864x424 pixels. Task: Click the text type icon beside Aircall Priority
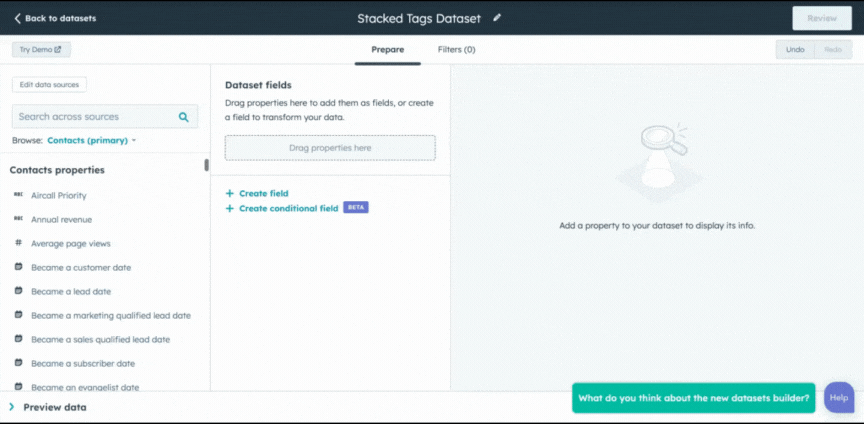(19, 196)
